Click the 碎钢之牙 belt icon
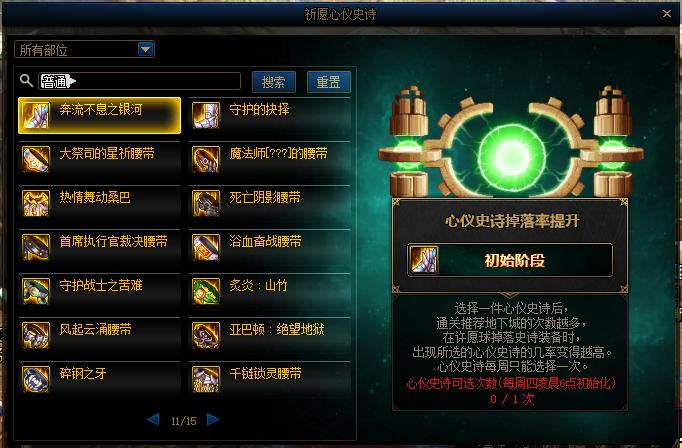The width and height of the screenshot is (682, 448). click(x=36, y=379)
